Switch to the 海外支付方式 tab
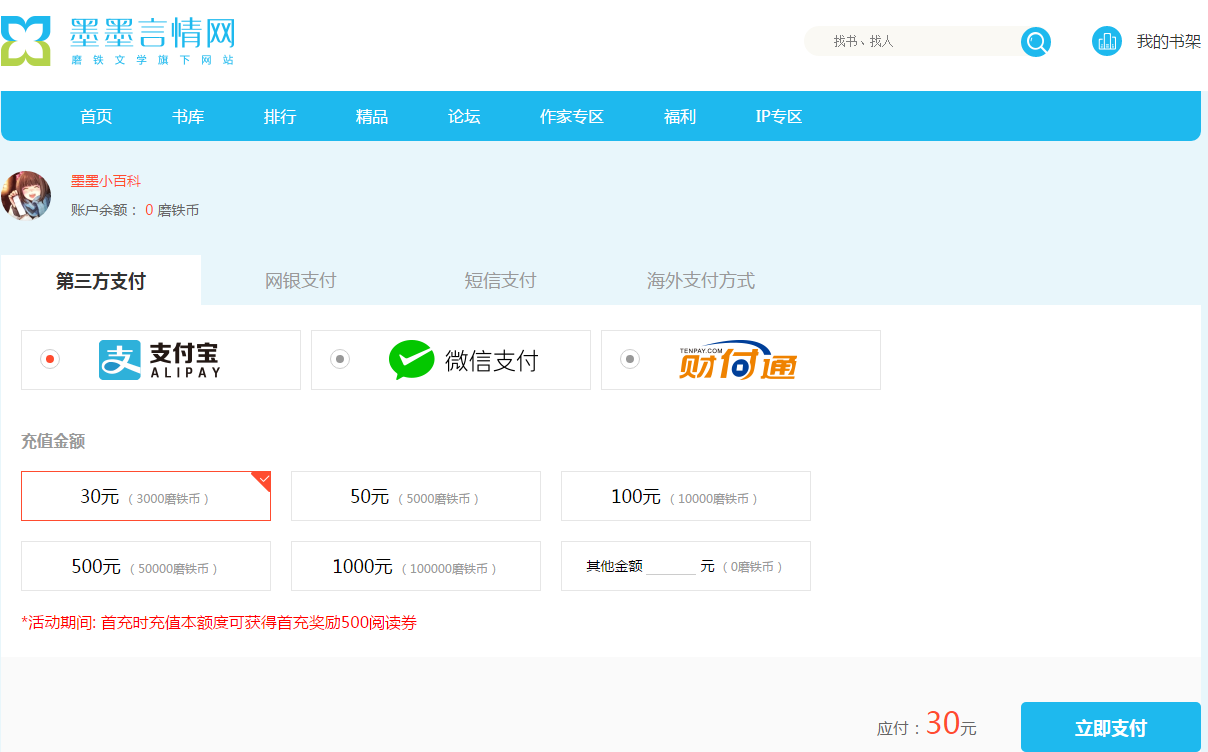 [x=701, y=280]
